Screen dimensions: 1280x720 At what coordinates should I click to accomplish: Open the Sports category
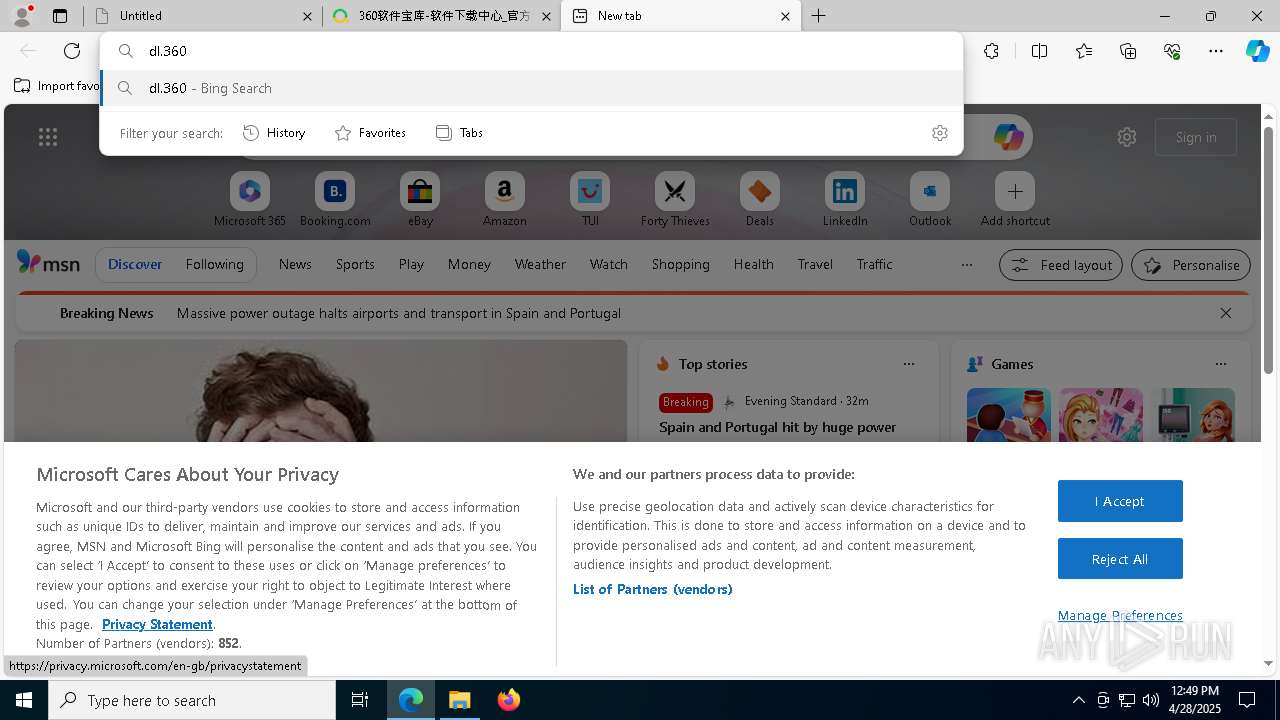(355, 264)
